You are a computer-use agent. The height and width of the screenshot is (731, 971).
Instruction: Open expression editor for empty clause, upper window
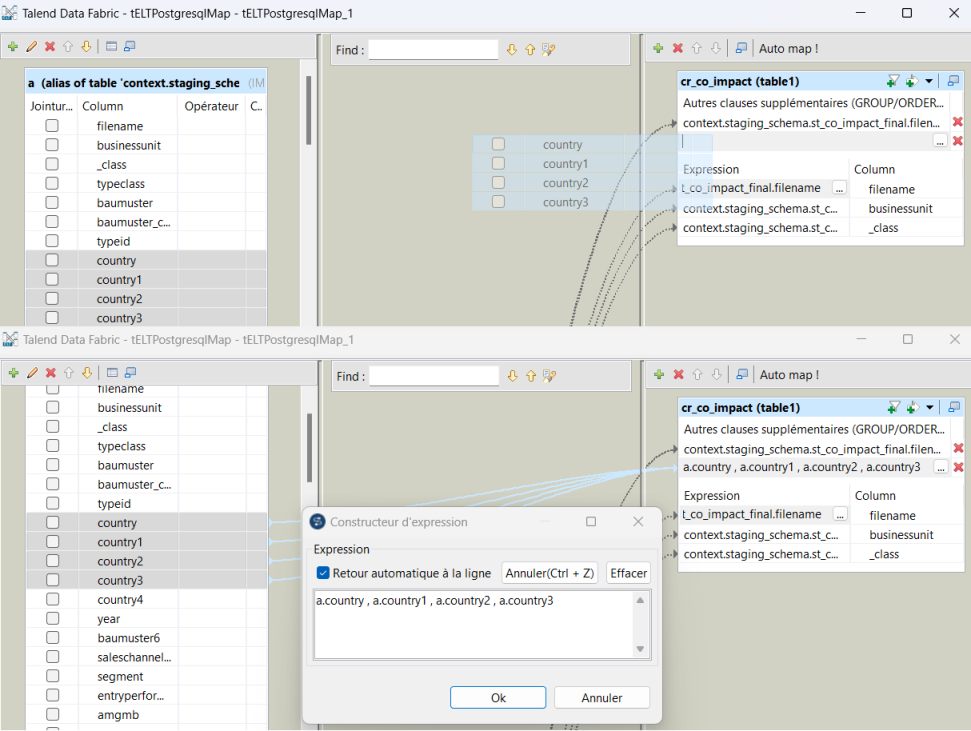940,142
